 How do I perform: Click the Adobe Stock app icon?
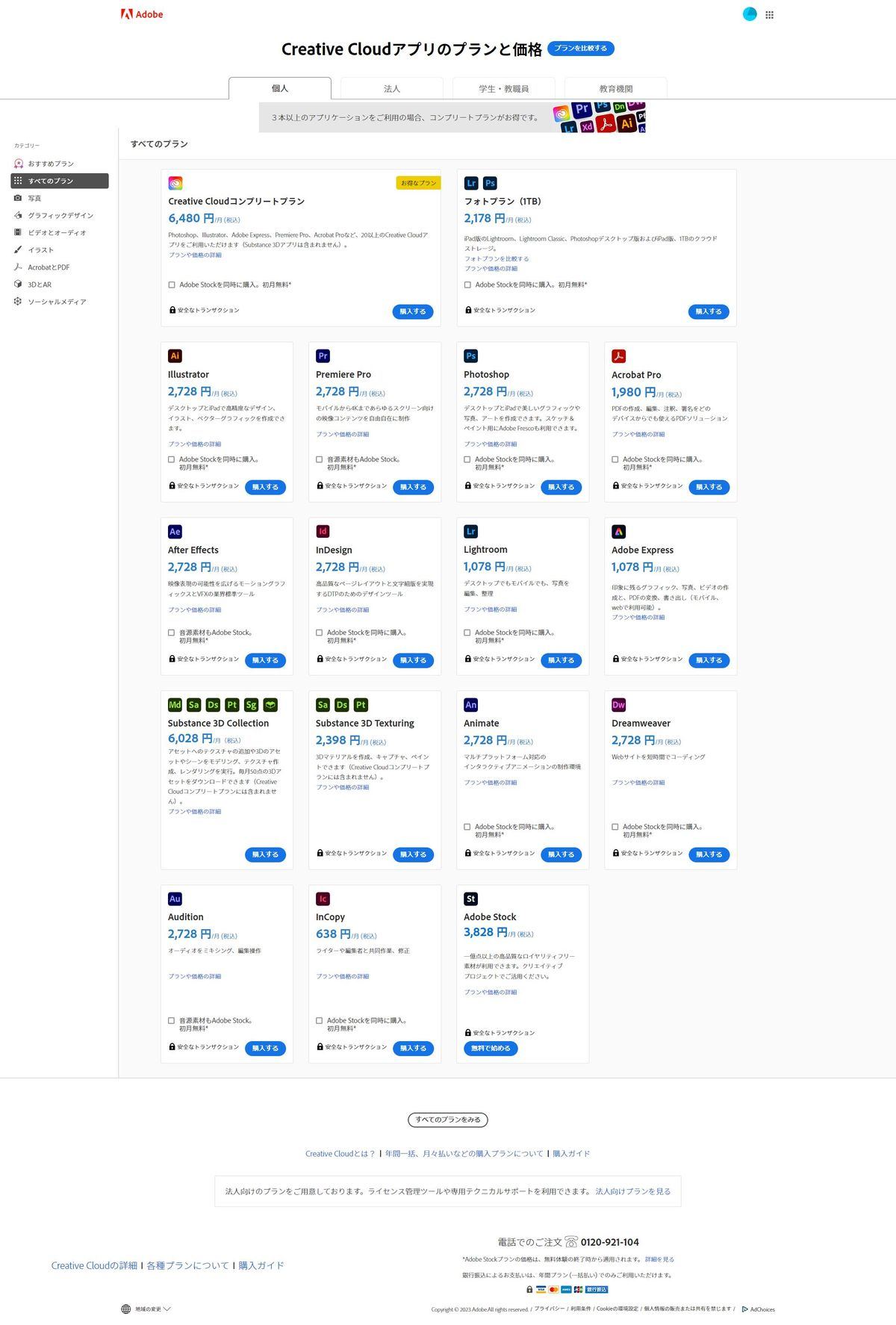click(470, 899)
